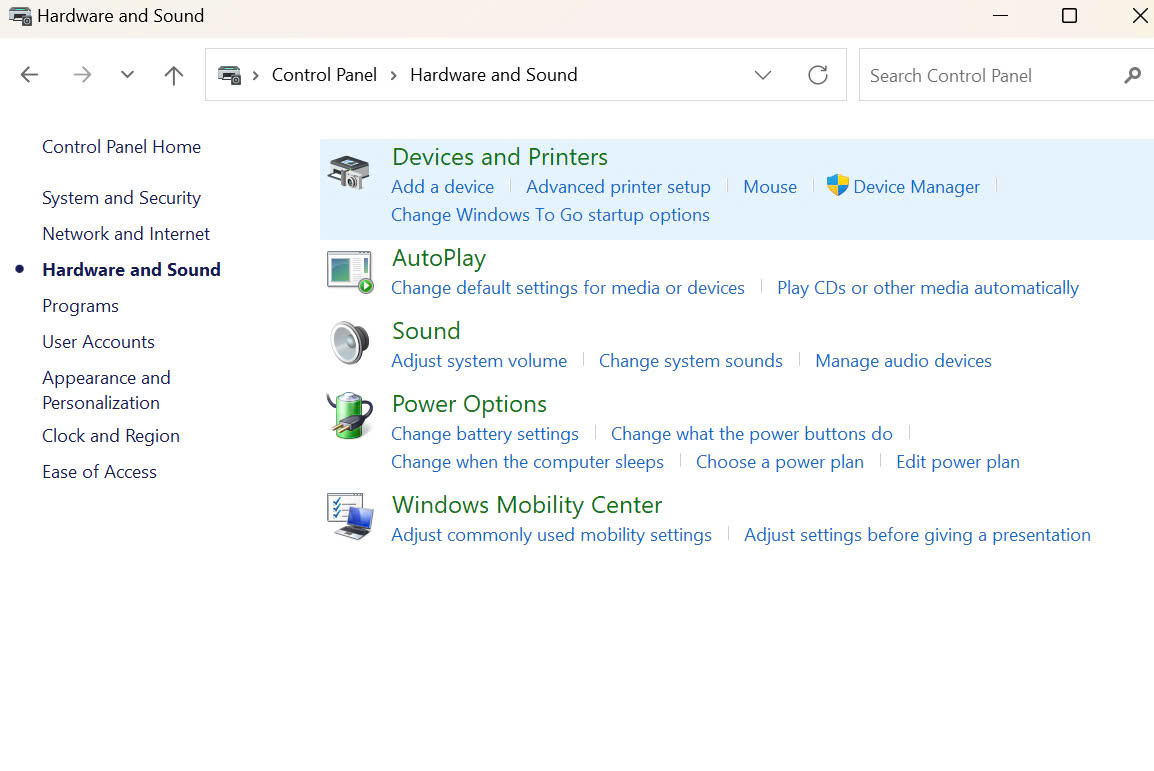The width and height of the screenshot is (1154, 771).
Task: Open Edit power plan
Action: point(957,462)
